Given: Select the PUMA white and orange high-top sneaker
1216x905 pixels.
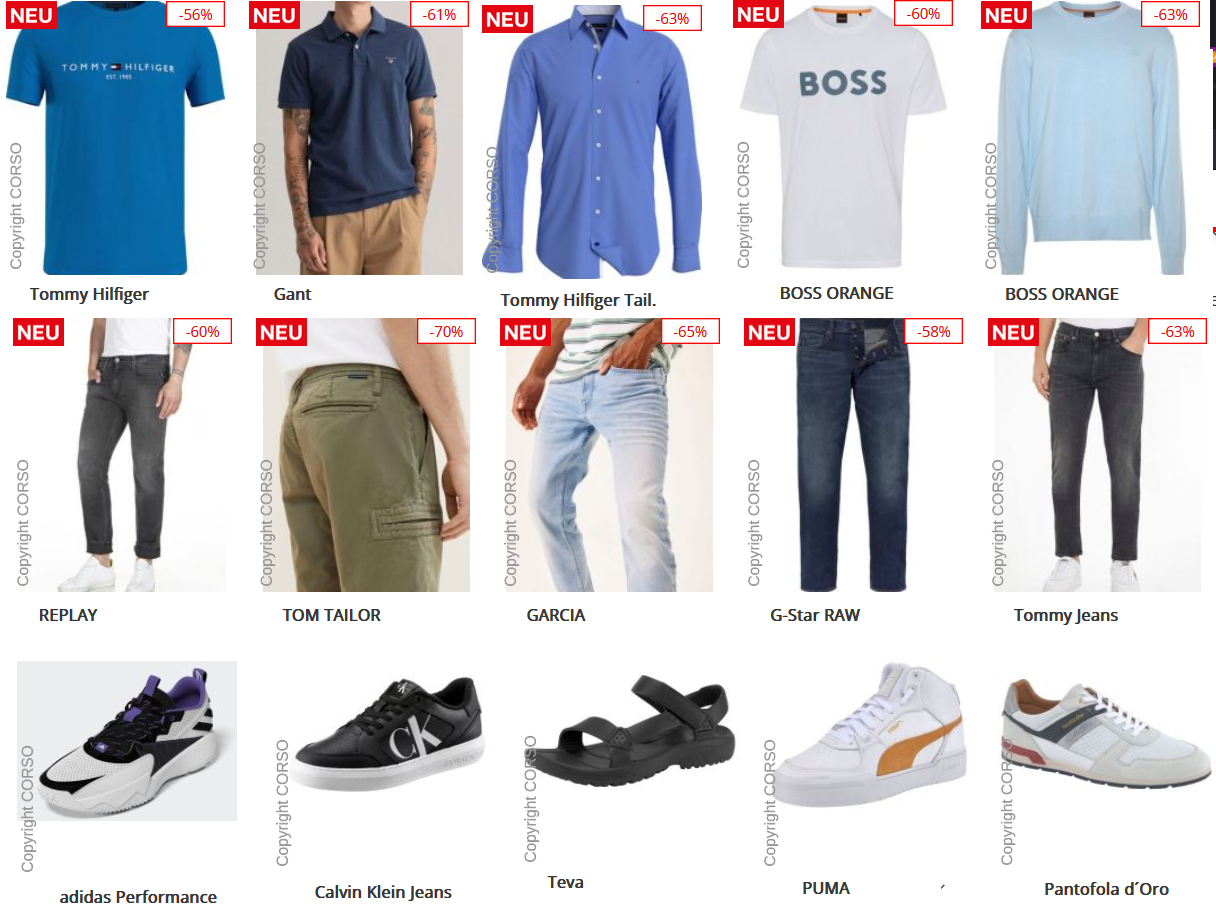Looking at the screenshot, I should [x=870, y=736].
